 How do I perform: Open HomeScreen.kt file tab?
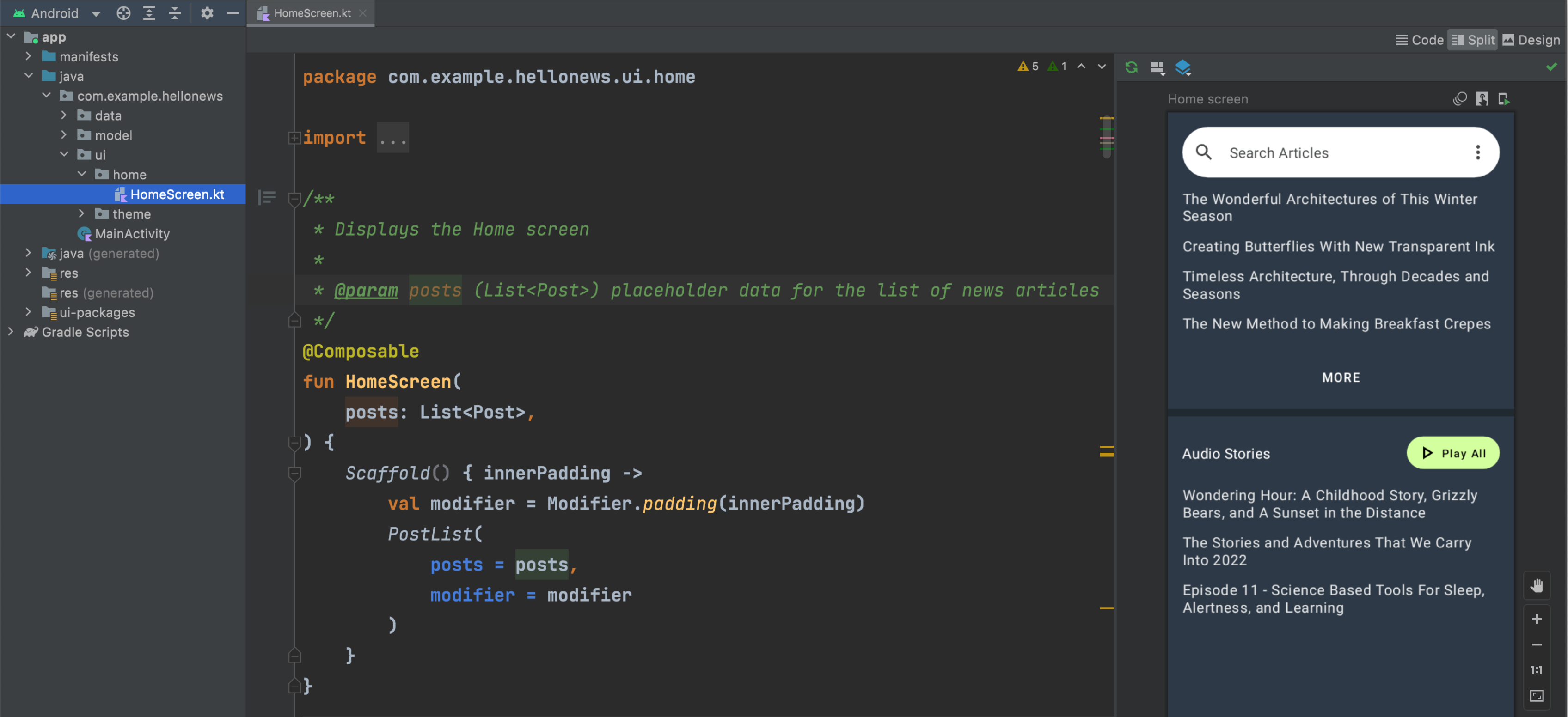[x=310, y=13]
